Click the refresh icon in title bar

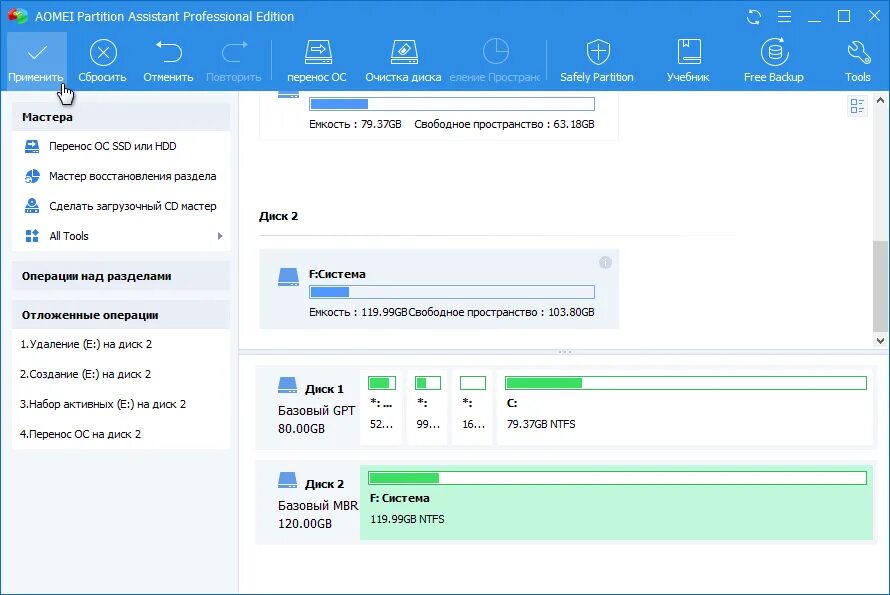(x=754, y=17)
